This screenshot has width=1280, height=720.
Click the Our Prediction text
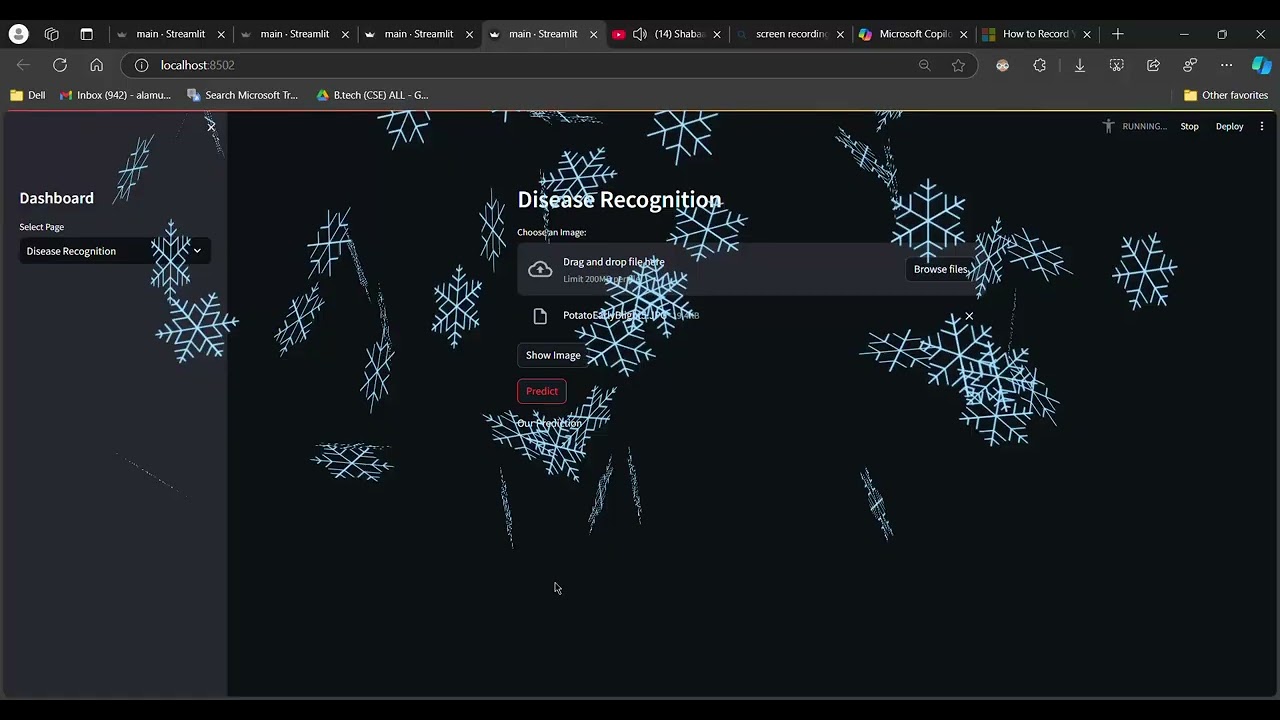click(x=549, y=423)
